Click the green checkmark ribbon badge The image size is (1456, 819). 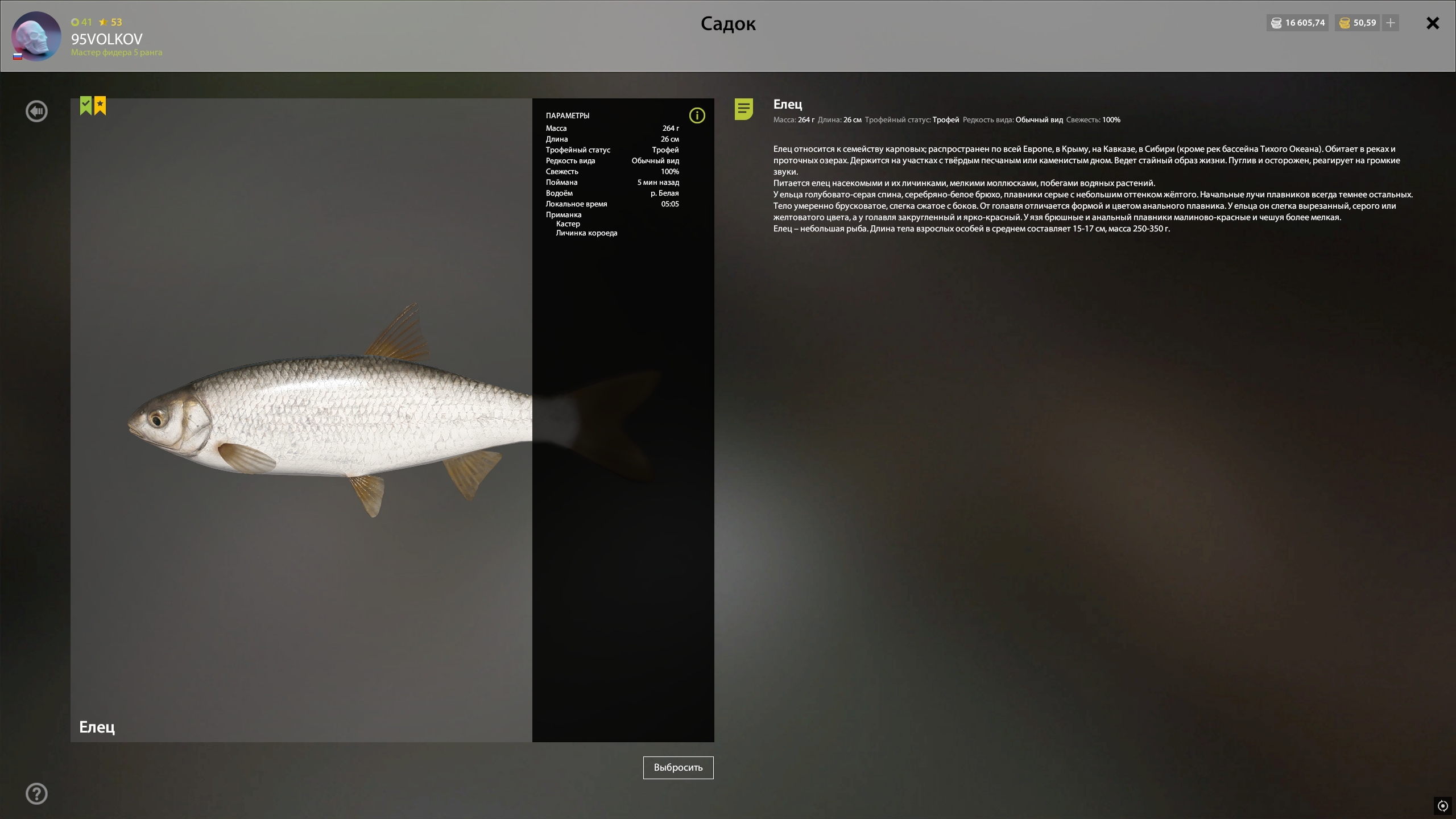coord(86,105)
